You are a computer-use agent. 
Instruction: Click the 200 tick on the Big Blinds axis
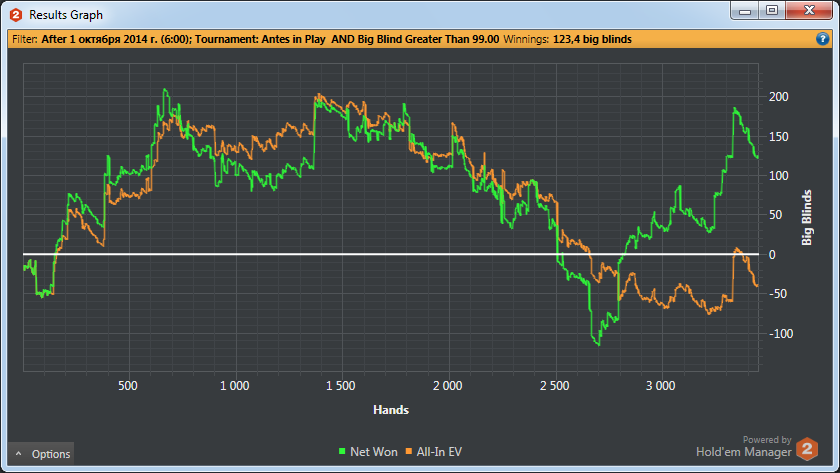point(778,97)
